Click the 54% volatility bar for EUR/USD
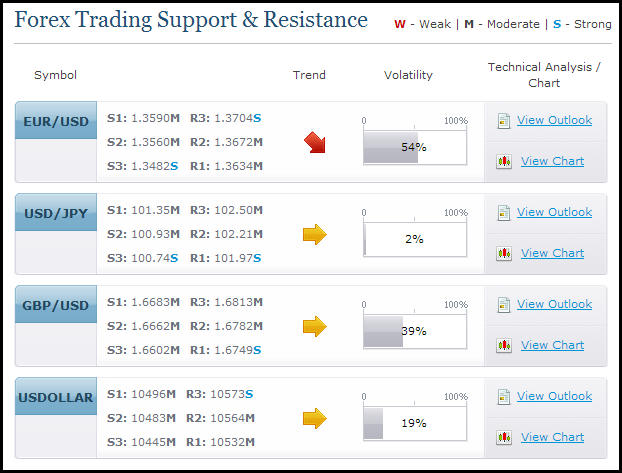 (415, 147)
